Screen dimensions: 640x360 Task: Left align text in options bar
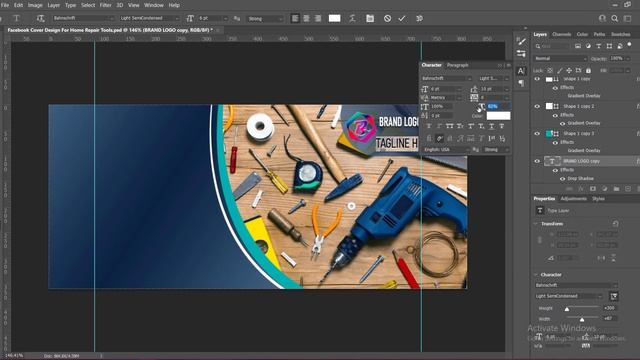point(295,18)
